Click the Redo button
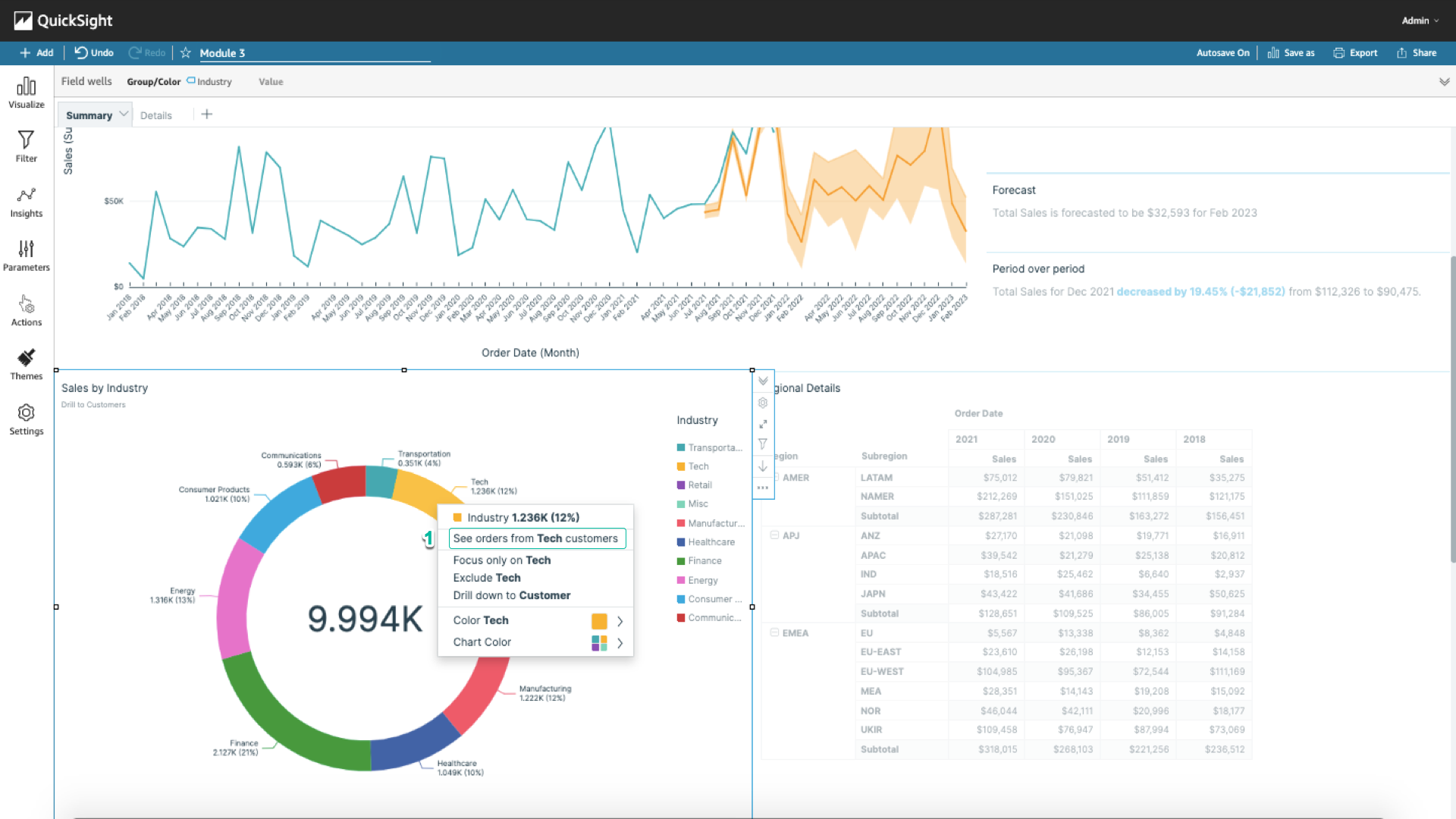Viewport: 1456px width, 819px height. [x=147, y=53]
